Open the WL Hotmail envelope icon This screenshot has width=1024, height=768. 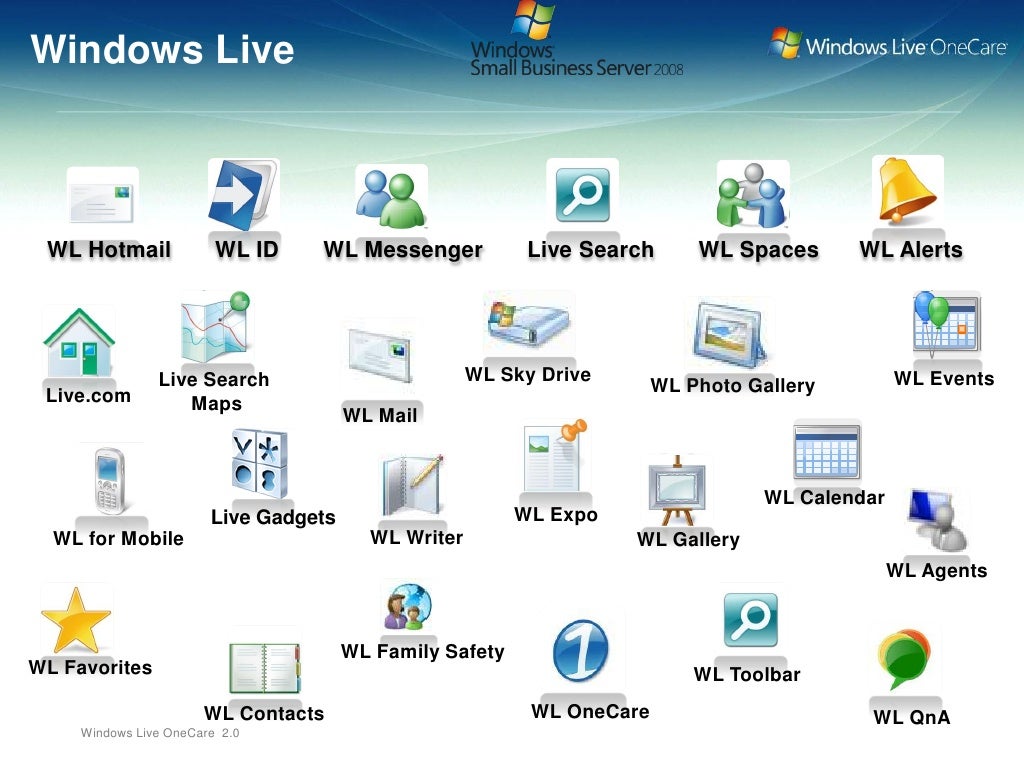(103, 201)
